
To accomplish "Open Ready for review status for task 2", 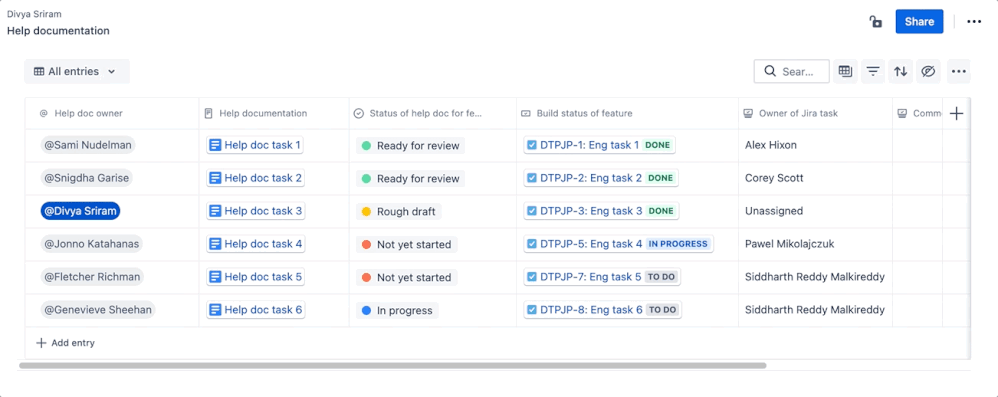I will click(411, 179).
